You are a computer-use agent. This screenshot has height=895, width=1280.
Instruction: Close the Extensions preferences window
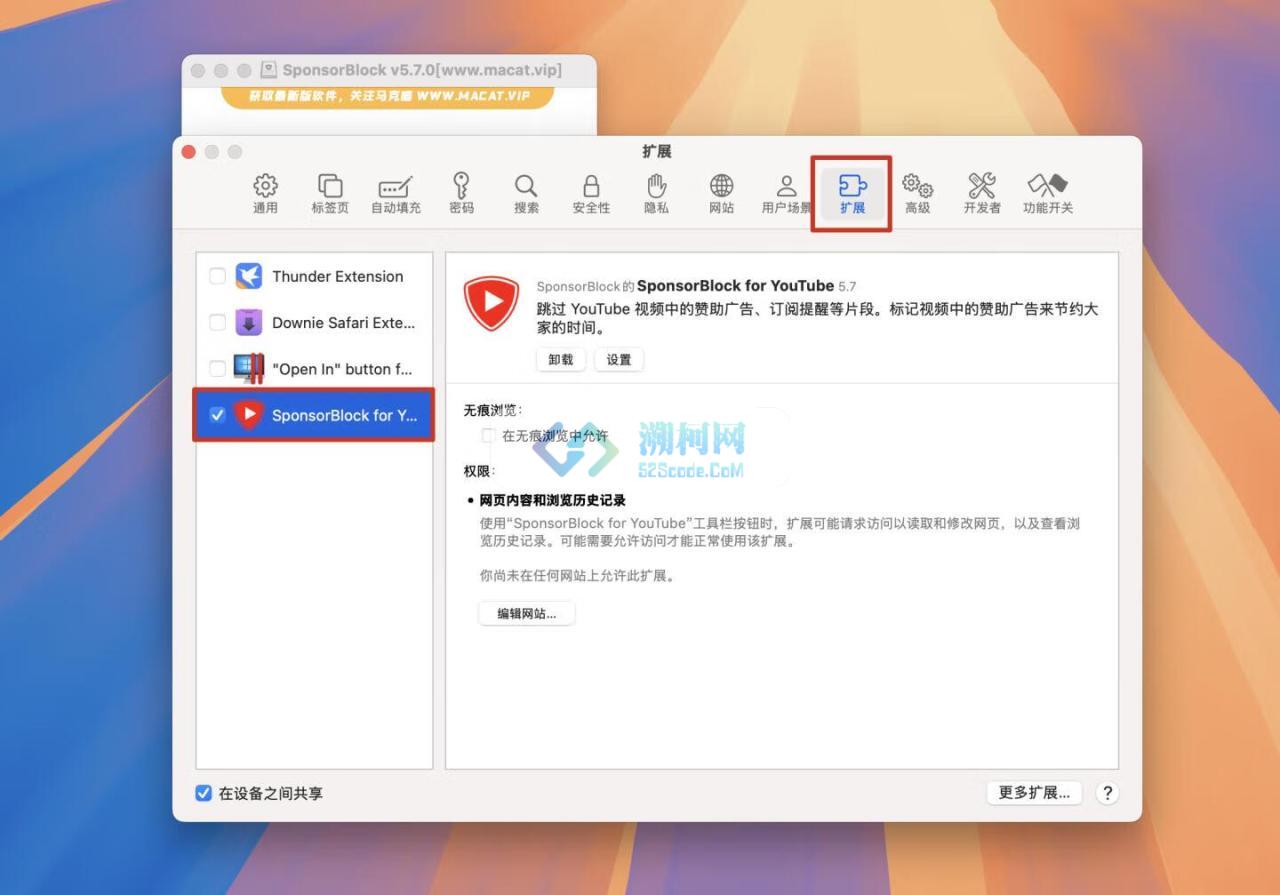pos(188,152)
